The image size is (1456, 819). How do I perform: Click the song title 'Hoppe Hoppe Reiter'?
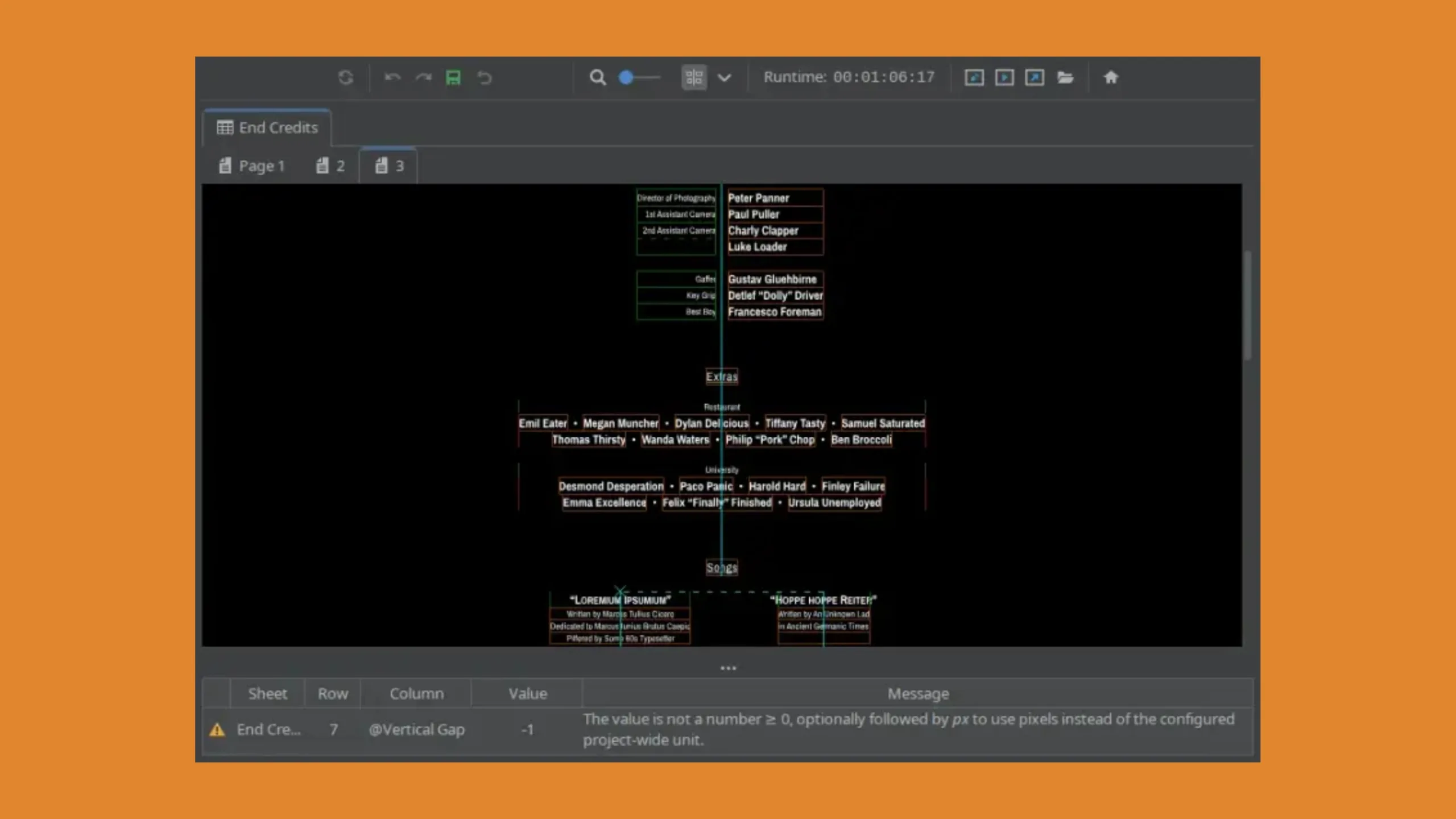823,600
